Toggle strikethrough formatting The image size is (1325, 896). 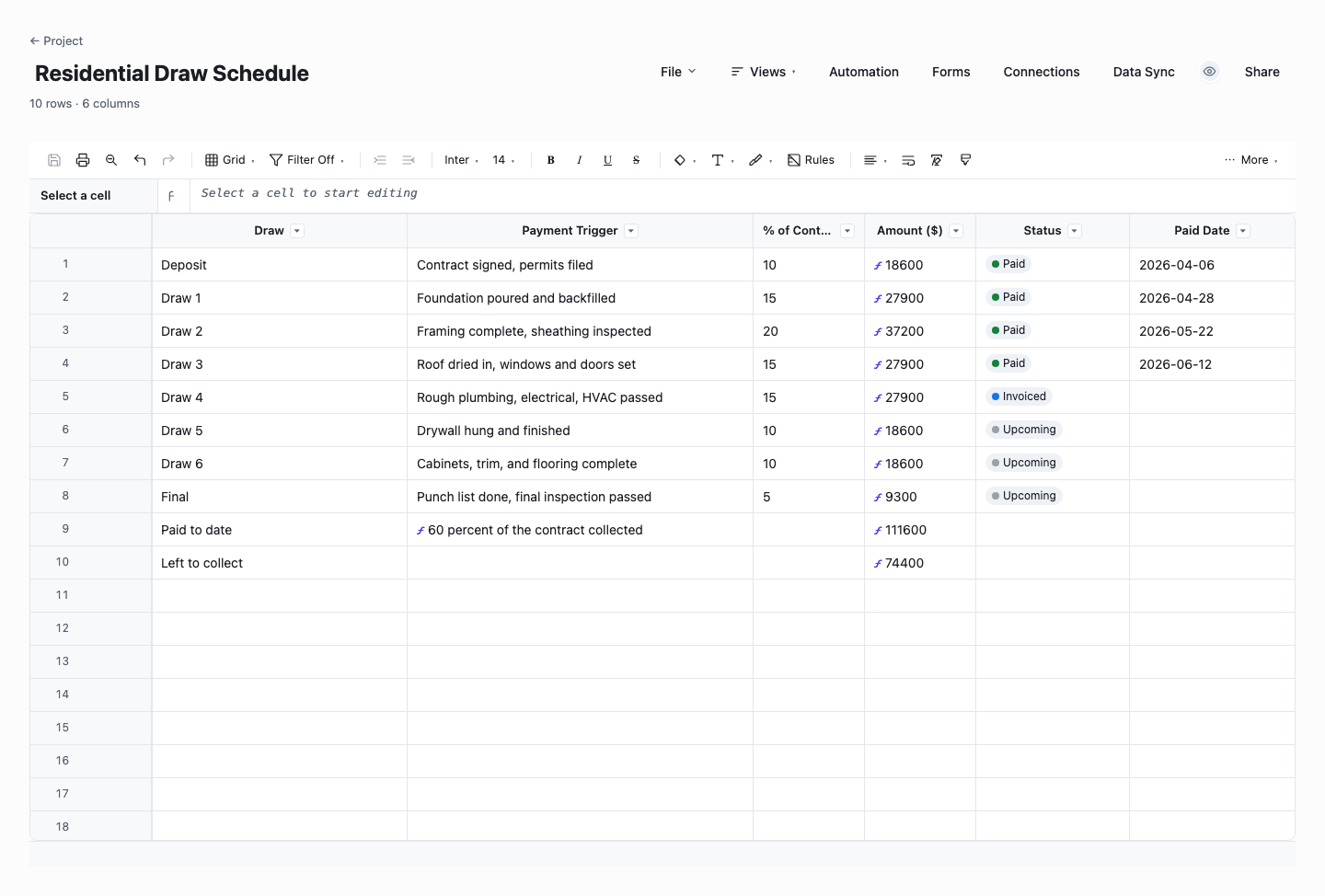tap(637, 160)
